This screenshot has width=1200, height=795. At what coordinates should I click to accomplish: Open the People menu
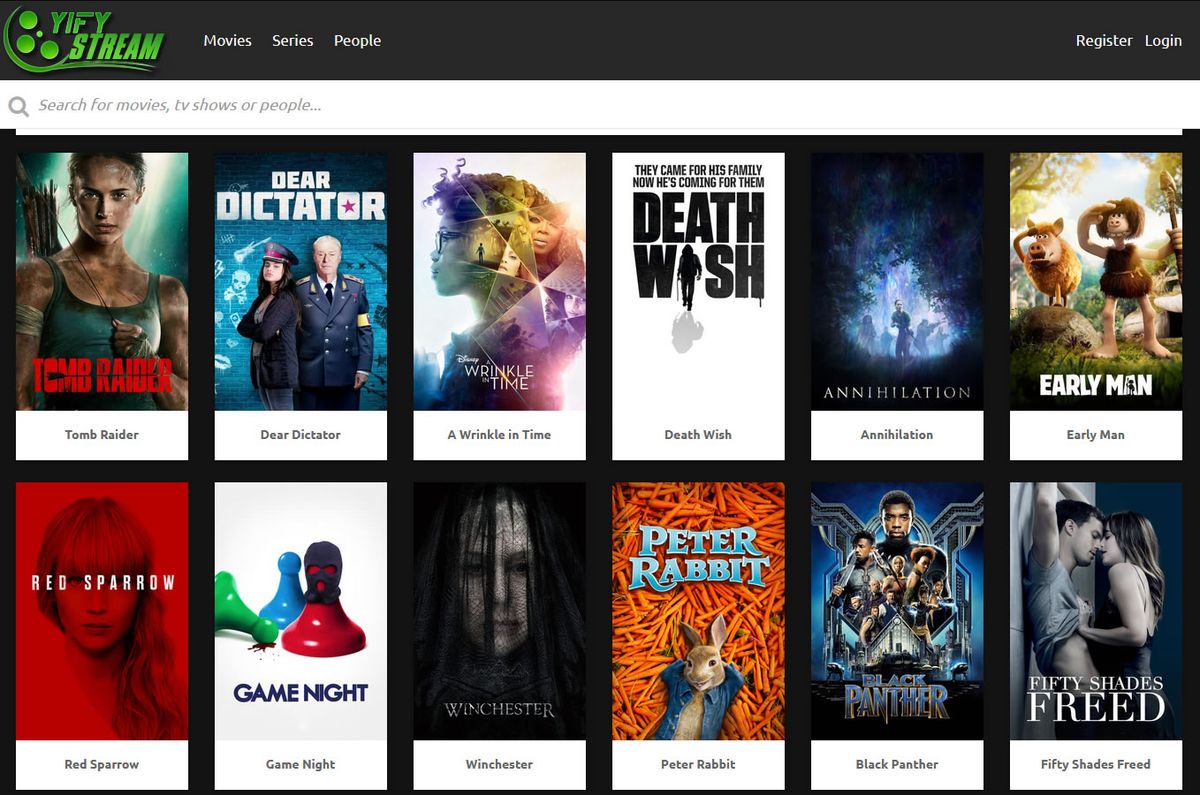point(357,41)
